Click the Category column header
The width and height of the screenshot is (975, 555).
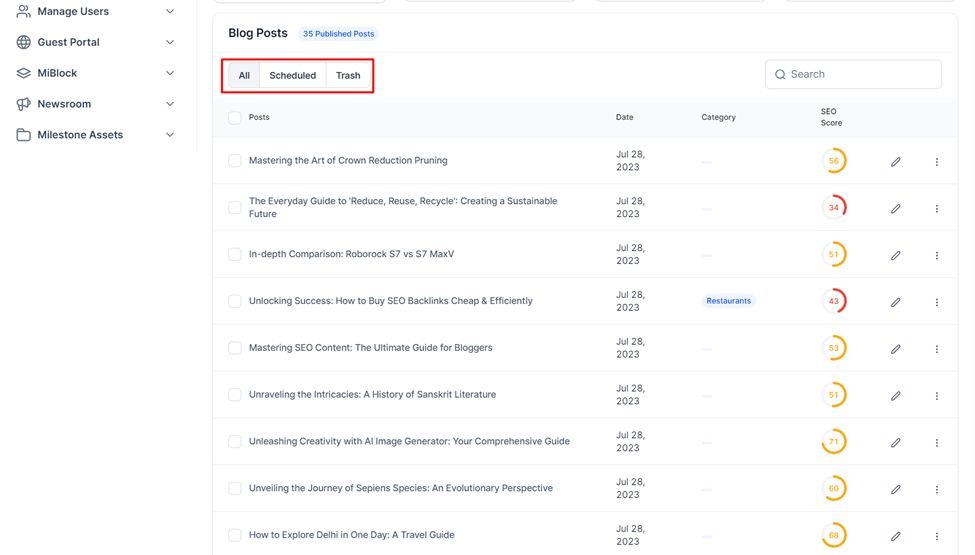[718, 117]
